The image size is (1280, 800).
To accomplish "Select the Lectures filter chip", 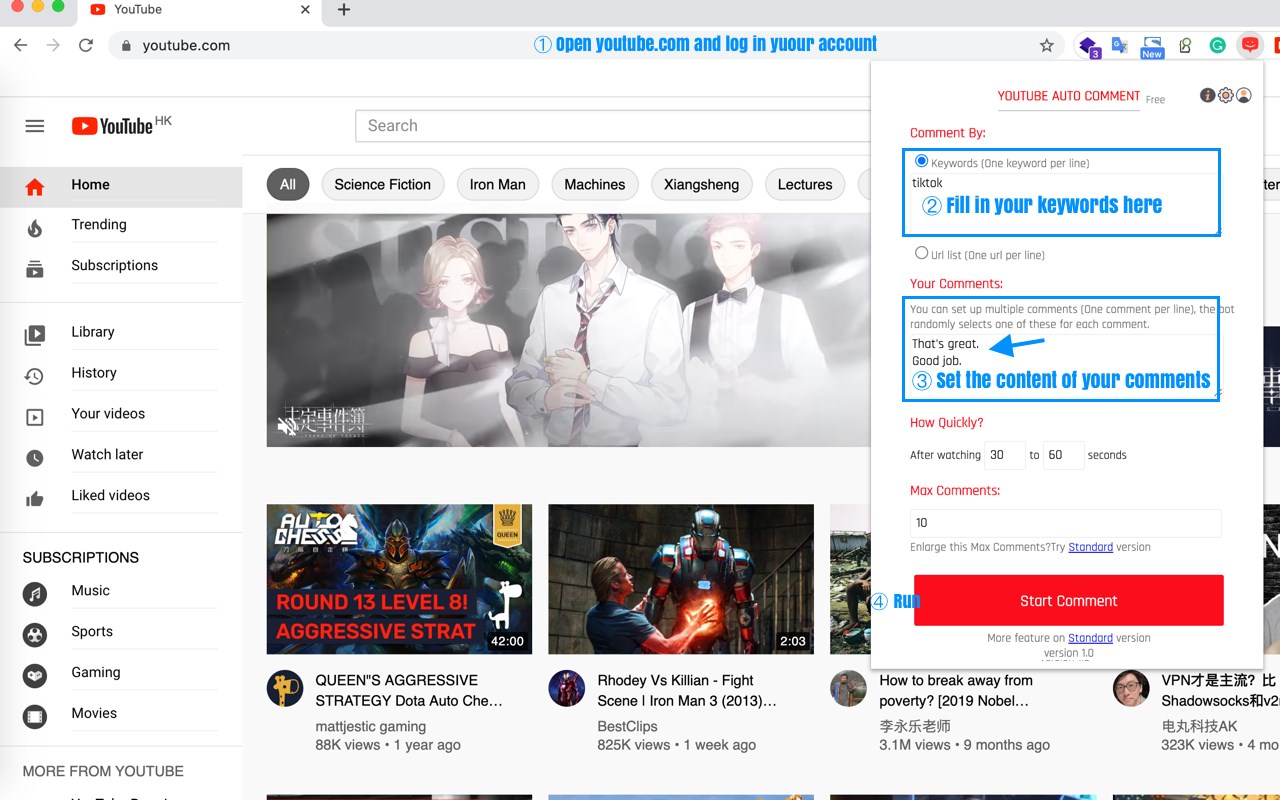I will pyautogui.click(x=805, y=184).
